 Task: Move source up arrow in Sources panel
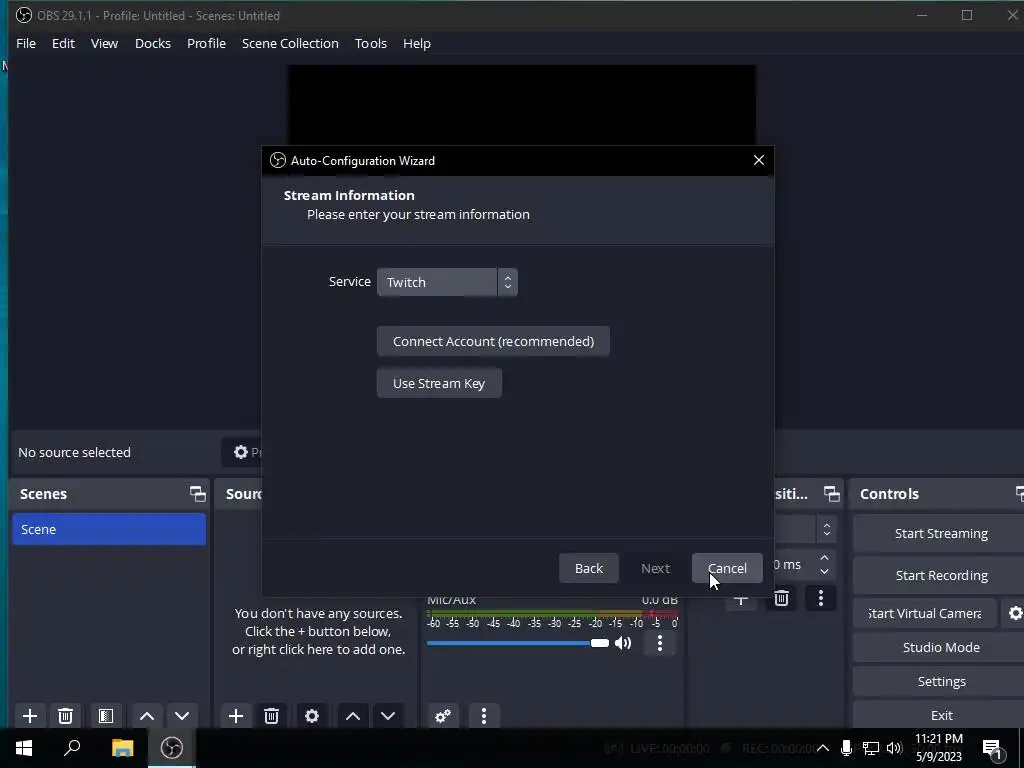click(x=353, y=716)
